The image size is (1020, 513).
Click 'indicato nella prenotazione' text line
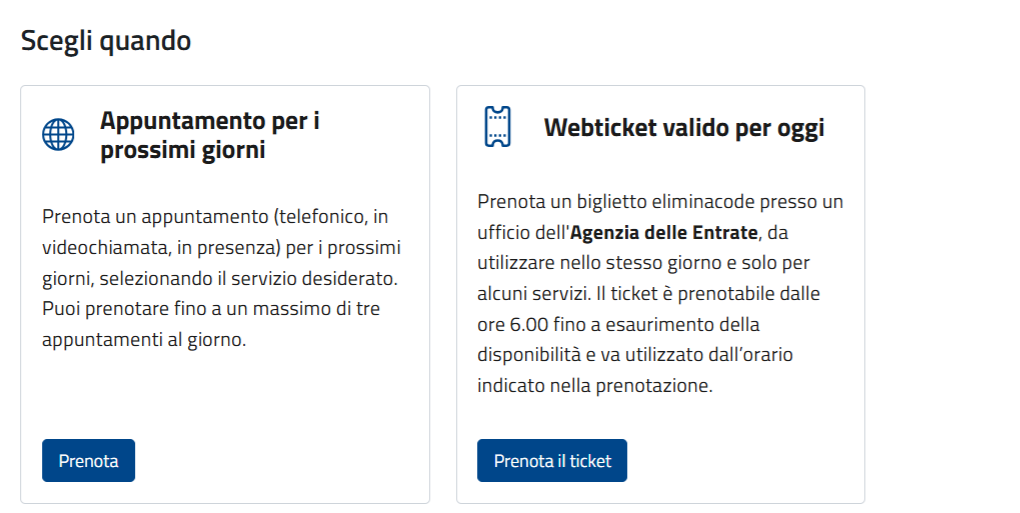click(595, 386)
